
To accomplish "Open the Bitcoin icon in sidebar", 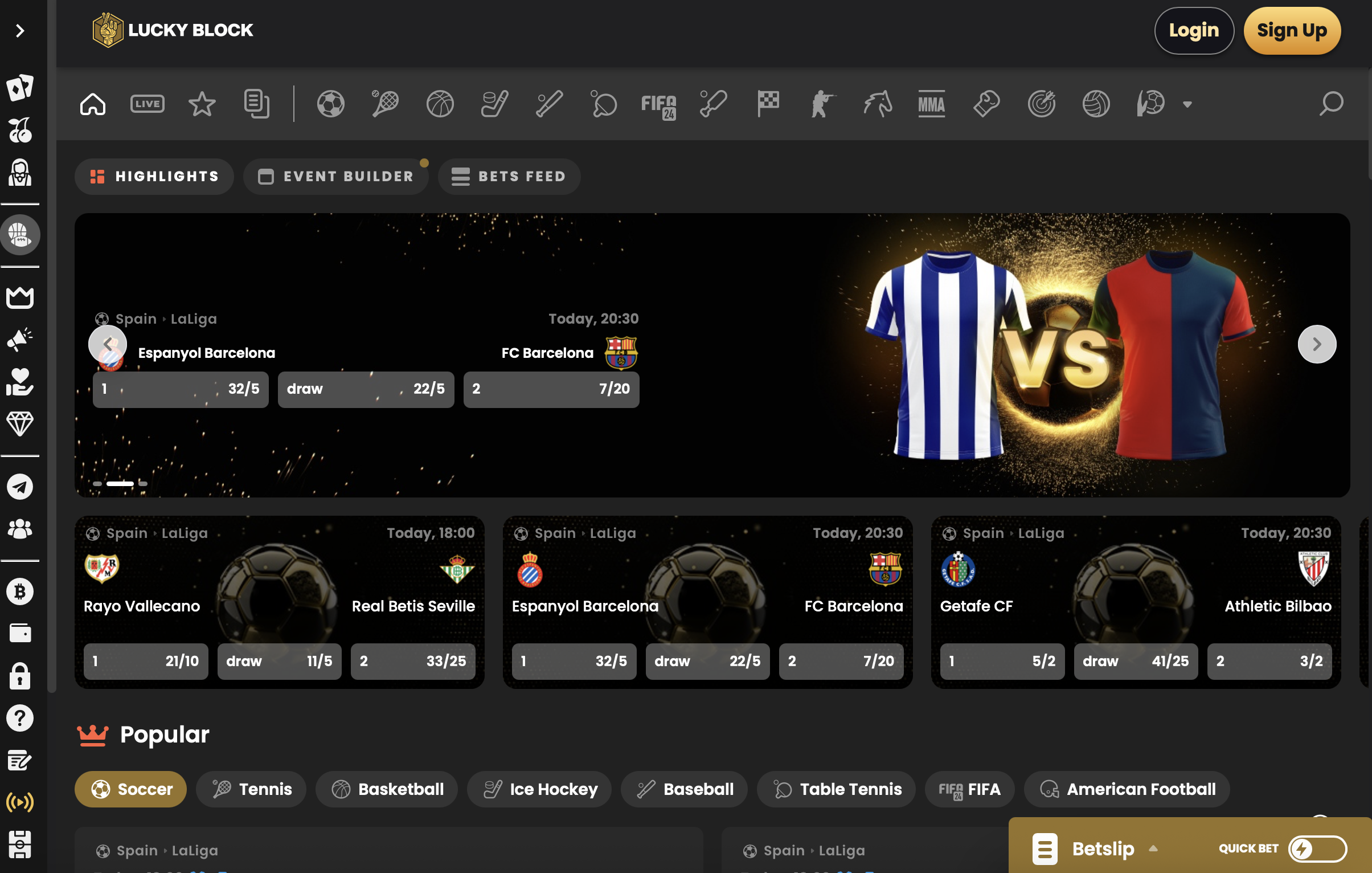I will [x=20, y=591].
